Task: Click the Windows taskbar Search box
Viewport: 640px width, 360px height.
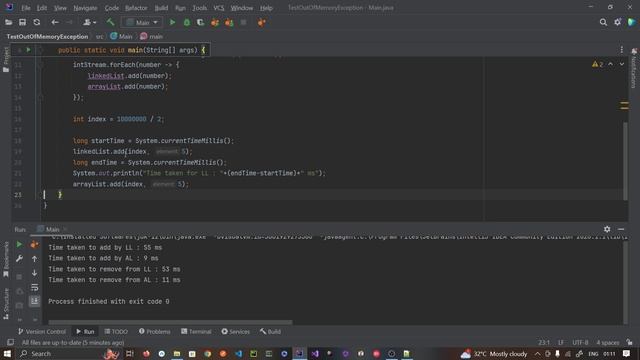Action: (59, 353)
